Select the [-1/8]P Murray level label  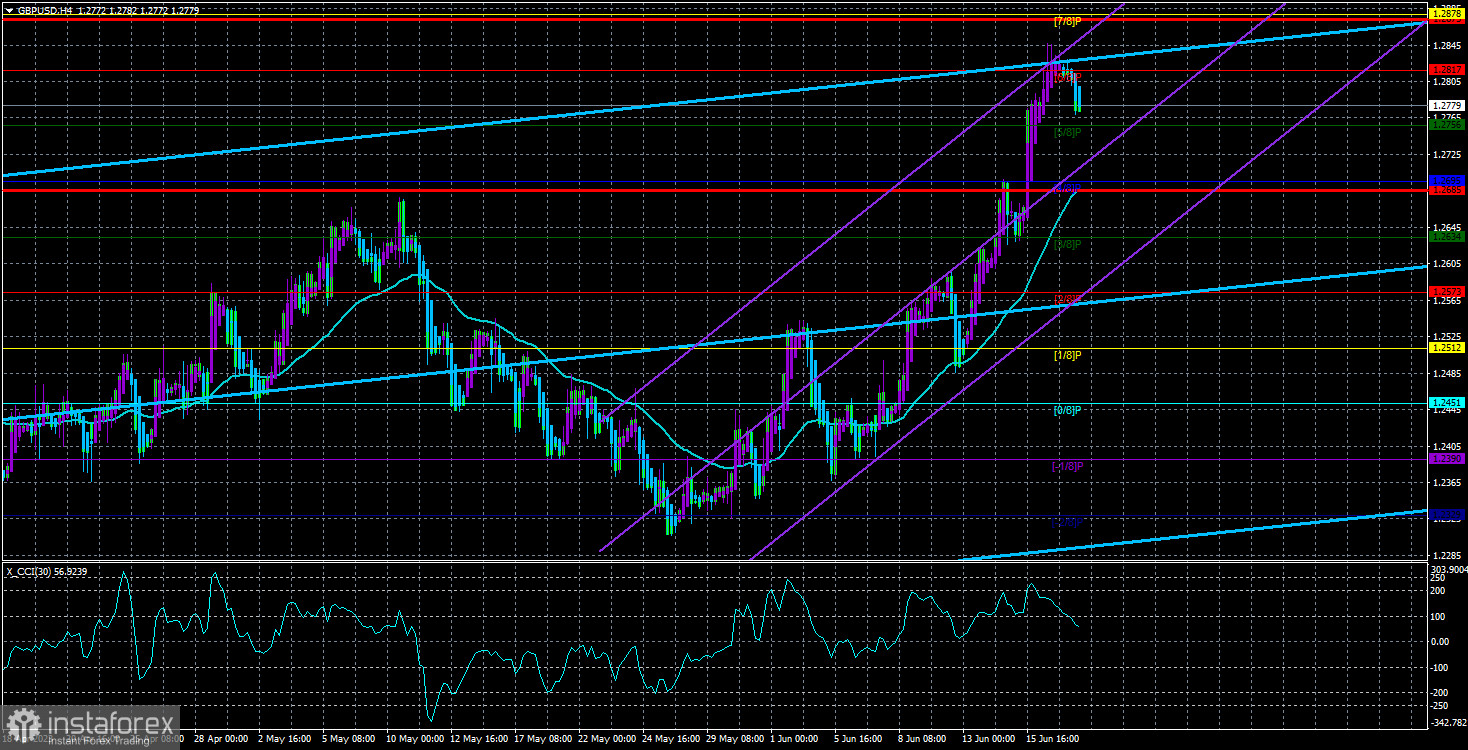[x=1068, y=466]
